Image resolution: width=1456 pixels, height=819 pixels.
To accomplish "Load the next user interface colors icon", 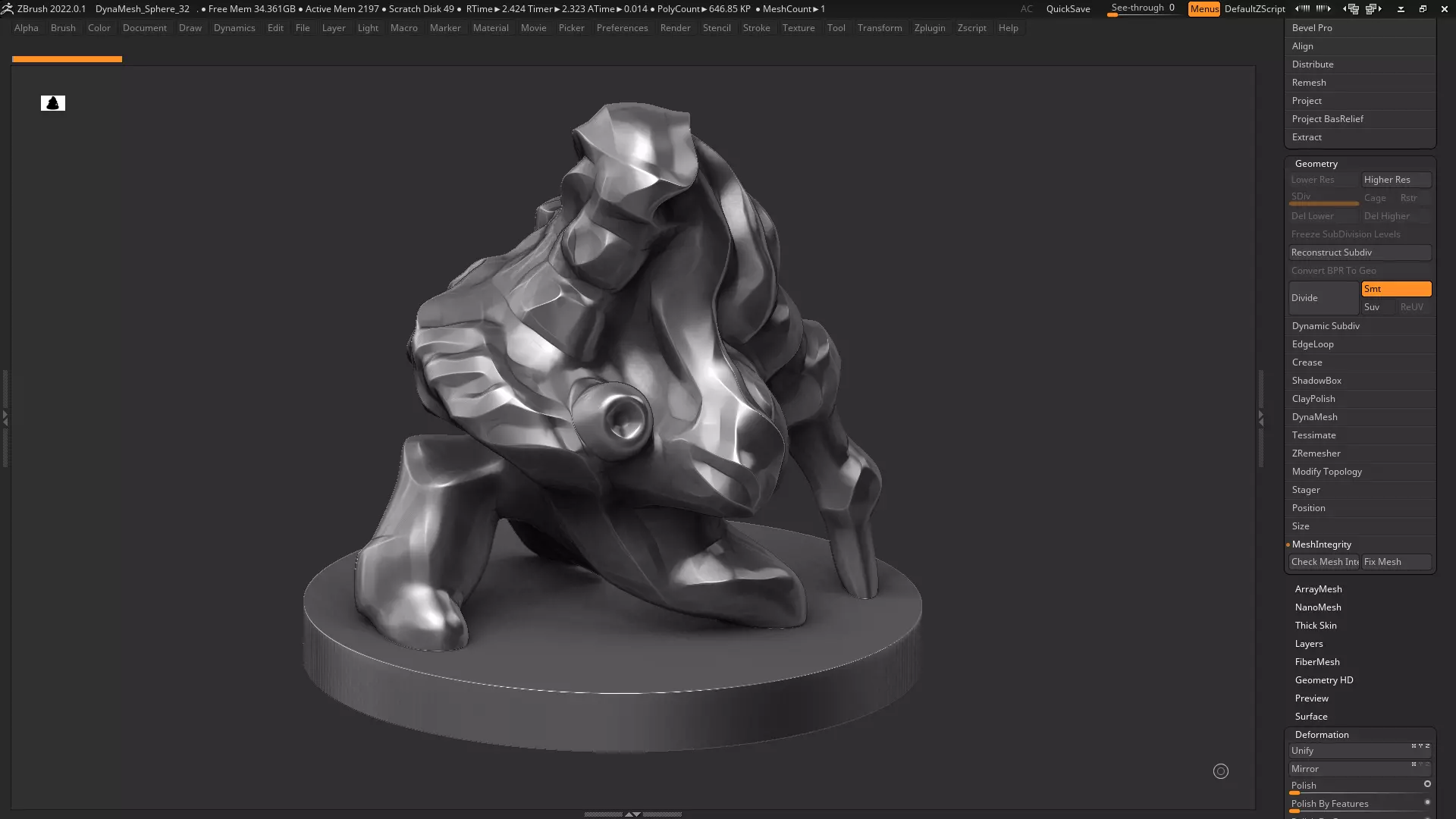I will (x=1323, y=9).
